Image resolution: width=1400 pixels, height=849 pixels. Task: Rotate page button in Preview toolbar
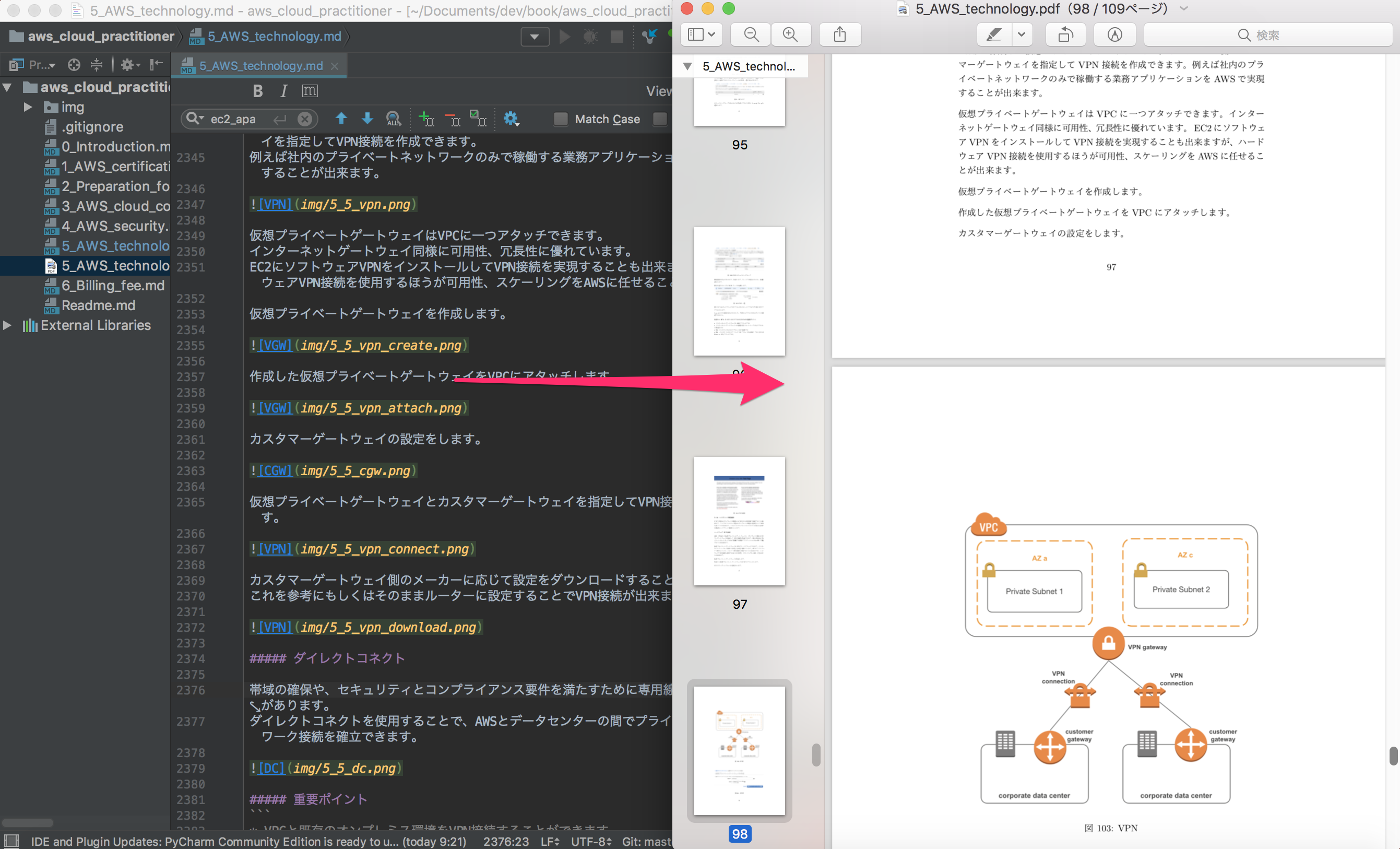[x=1065, y=34]
